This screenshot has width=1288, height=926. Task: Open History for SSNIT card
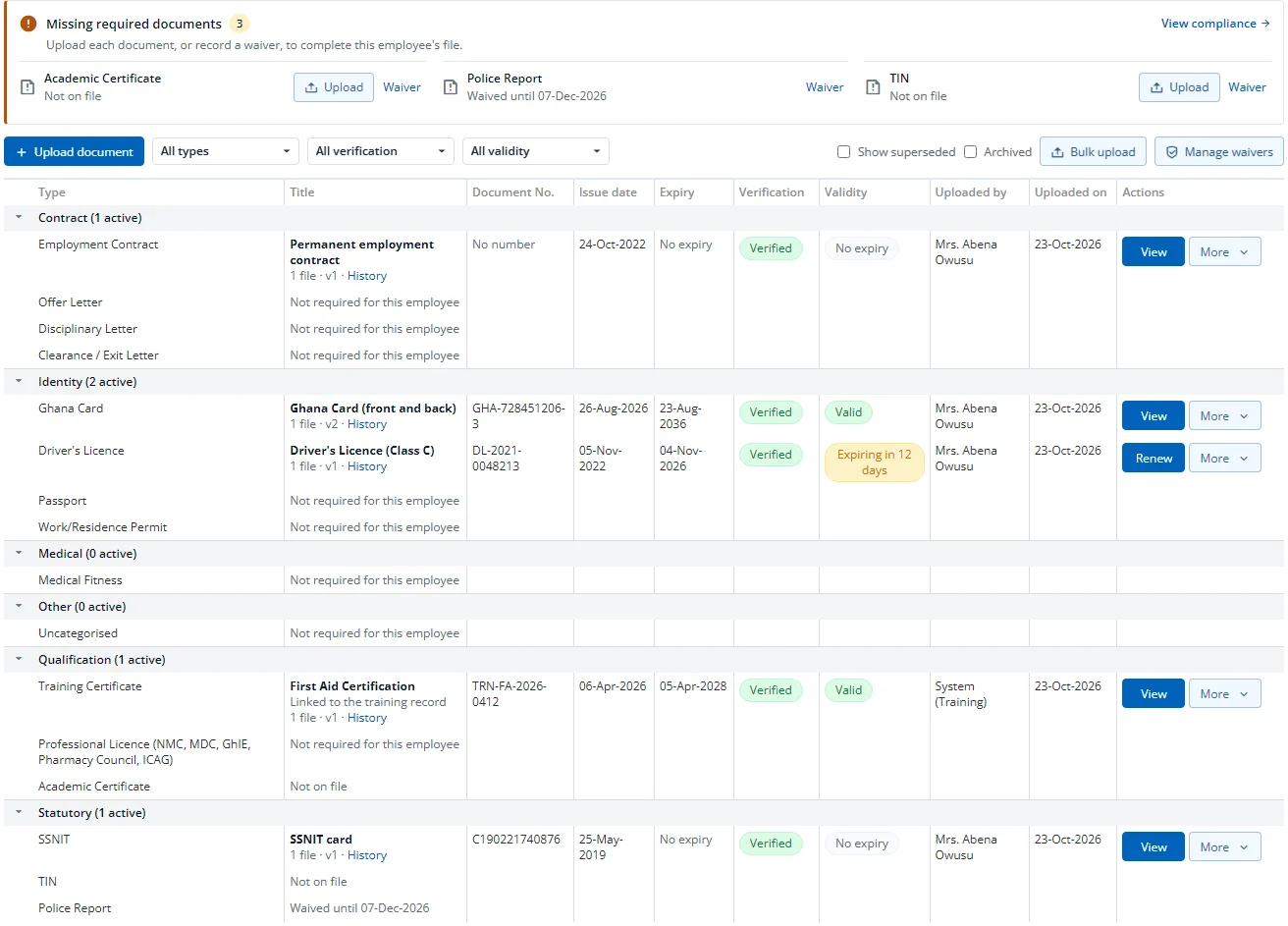pyautogui.click(x=367, y=855)
